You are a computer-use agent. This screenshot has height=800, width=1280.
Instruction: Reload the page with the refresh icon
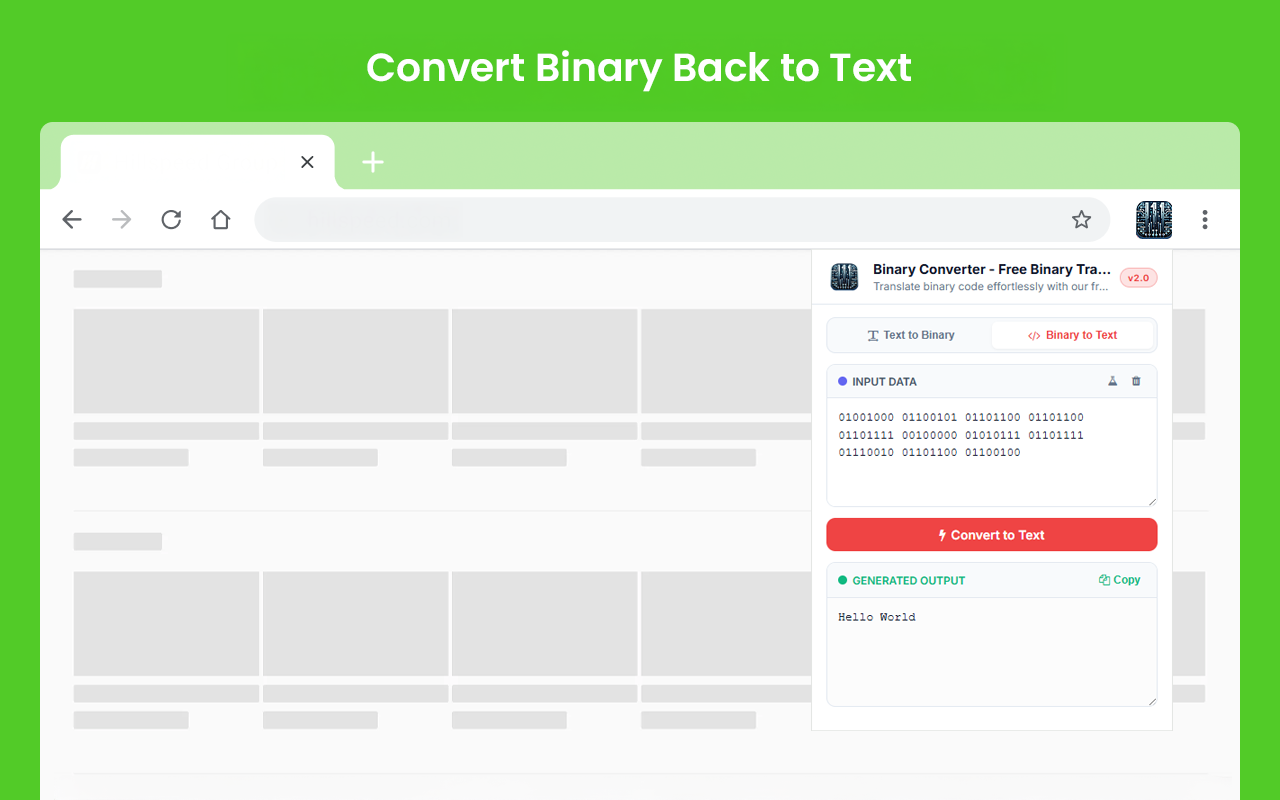pos(171,220)
